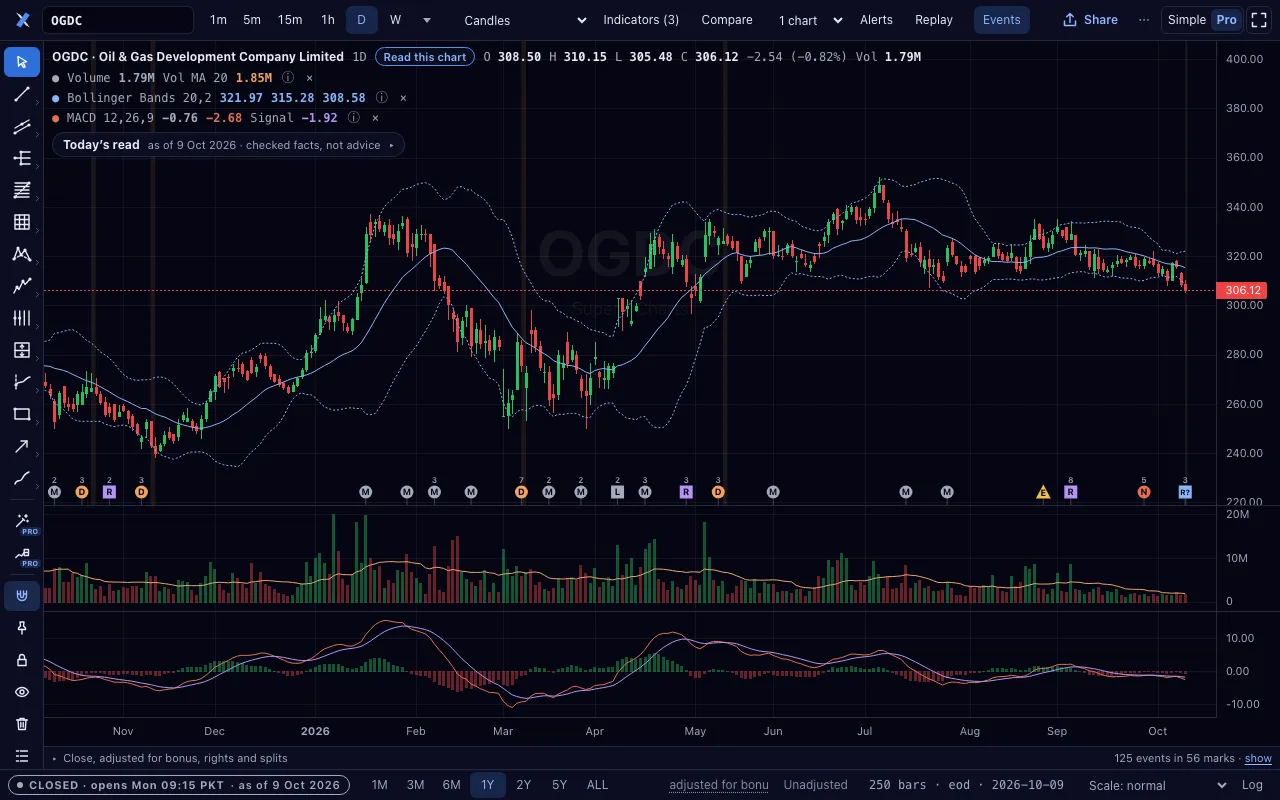Select the parallel channel tool
This screenshot has height=800, width=1280.
[22, 126]
